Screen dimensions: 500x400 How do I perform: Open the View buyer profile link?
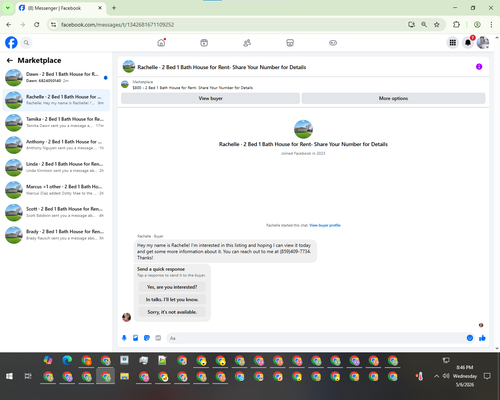tap(325, 225)
